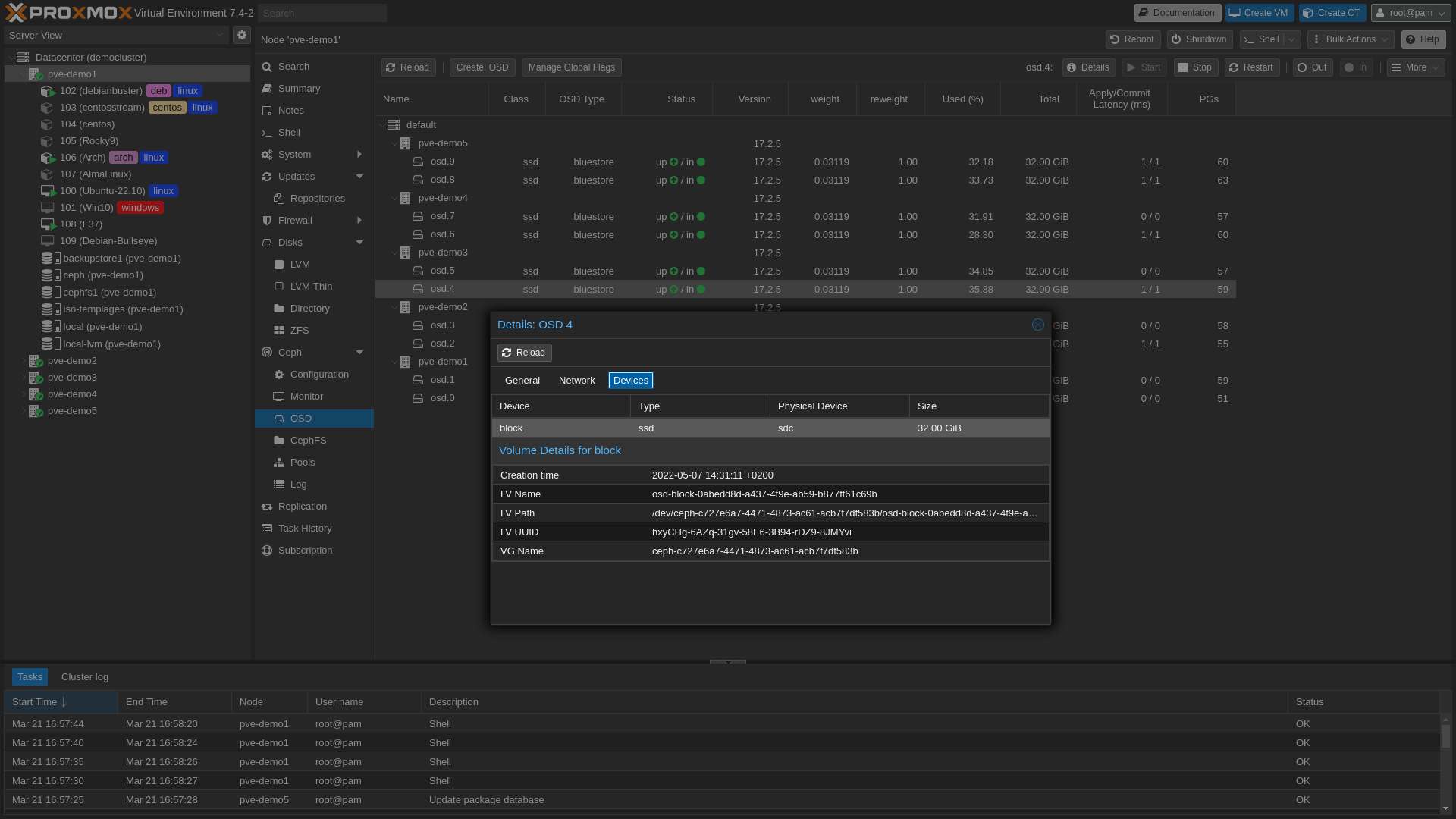Viewport: 1456px width, 819px height.
Task: Click the Reload button in OSD toolbar
Action: (408, 67)
